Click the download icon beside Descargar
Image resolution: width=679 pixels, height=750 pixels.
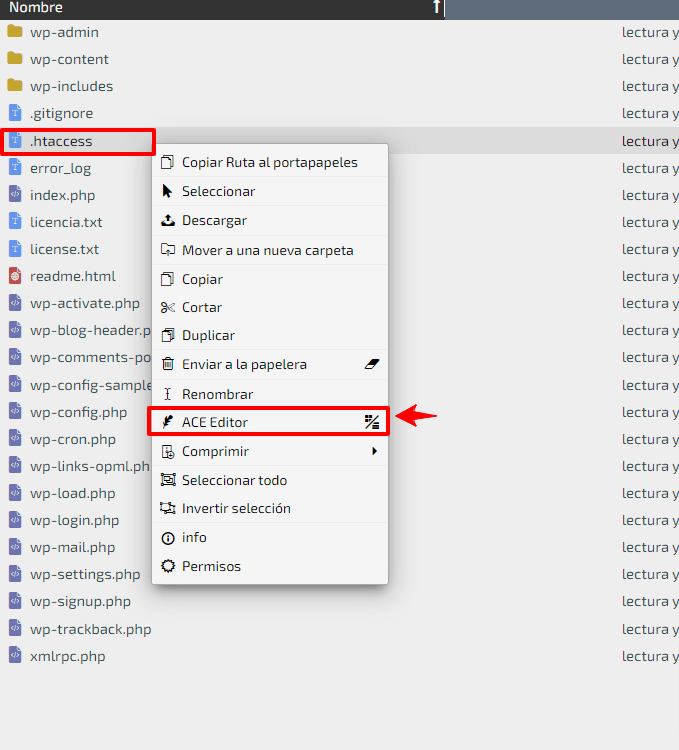(x=167, y=221)
